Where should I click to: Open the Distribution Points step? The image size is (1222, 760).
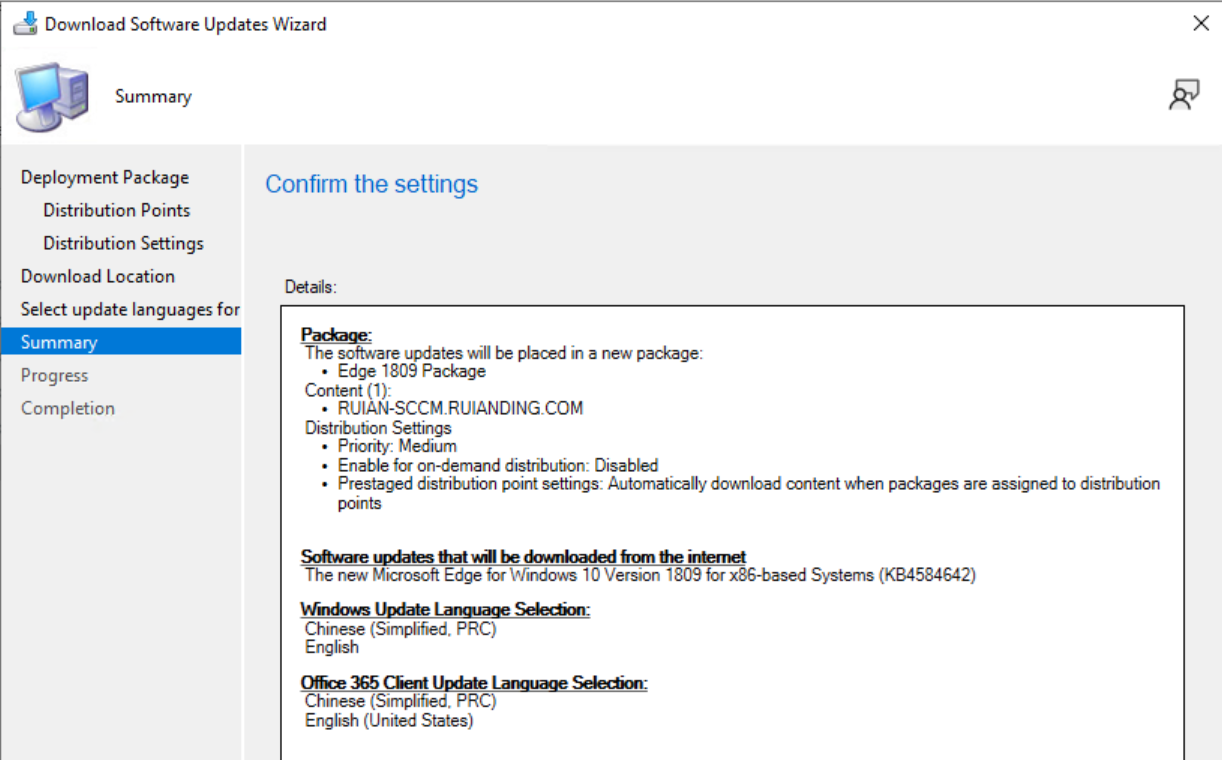pyautogui.click(x=117, y=210)
